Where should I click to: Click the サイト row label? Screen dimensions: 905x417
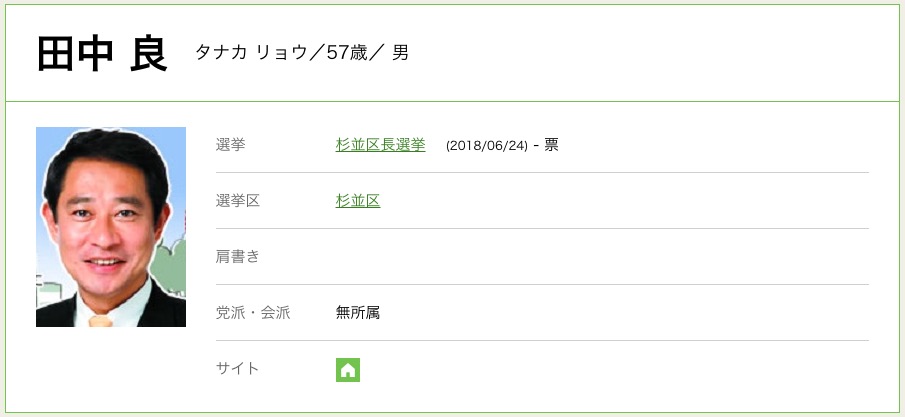click(238, 369)
